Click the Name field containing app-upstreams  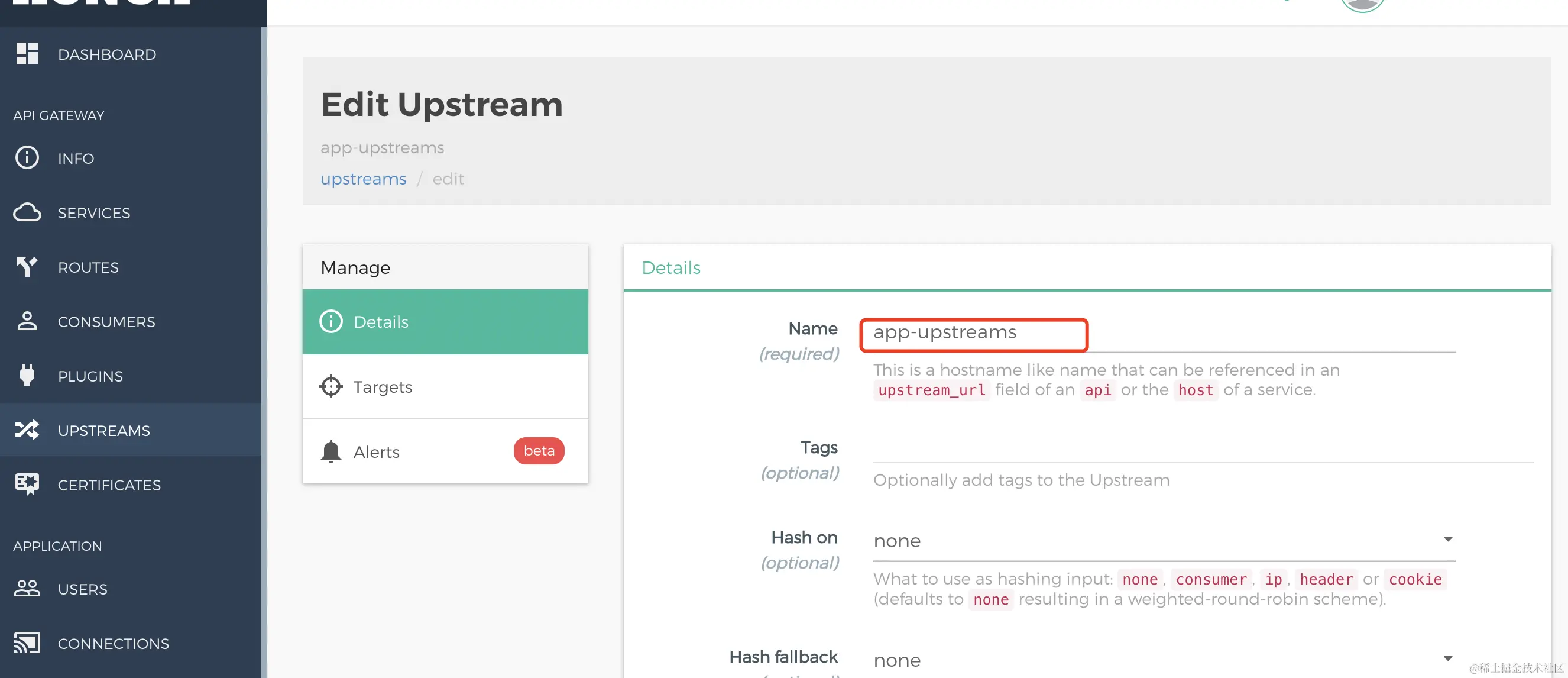pos(973,333)
